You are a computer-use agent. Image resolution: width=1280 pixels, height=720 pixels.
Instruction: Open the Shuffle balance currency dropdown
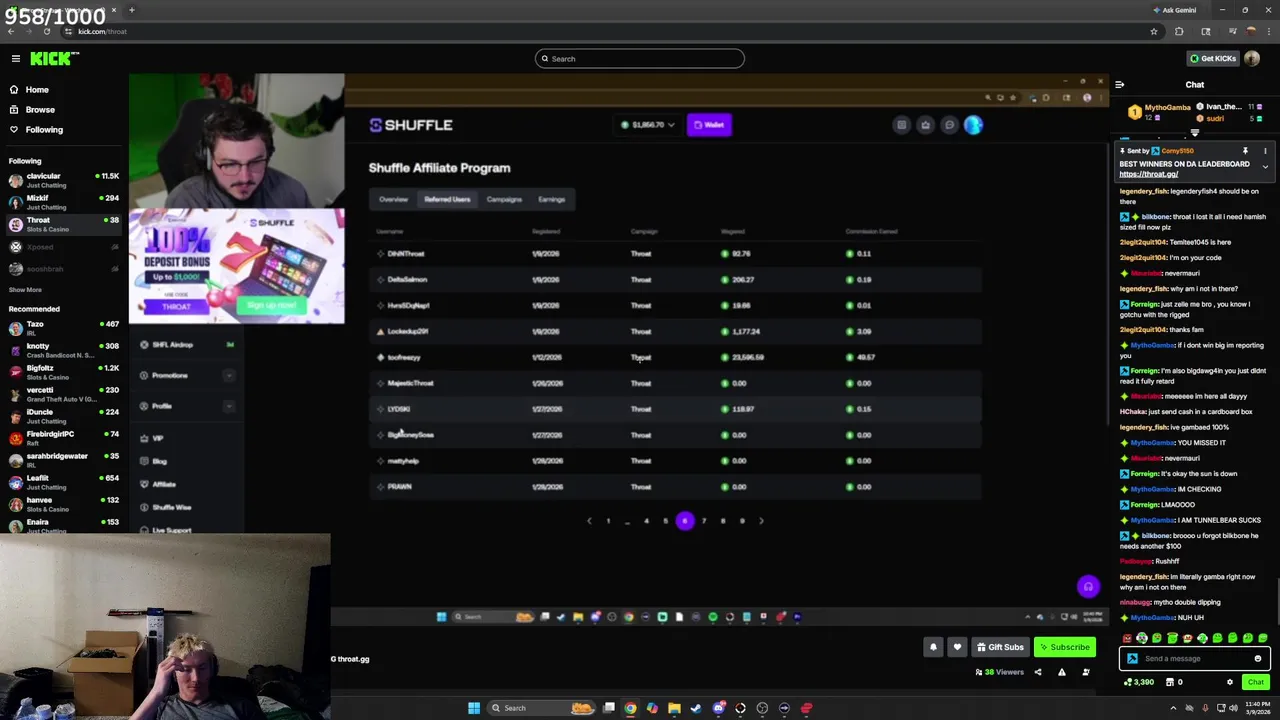pos(647,125)
